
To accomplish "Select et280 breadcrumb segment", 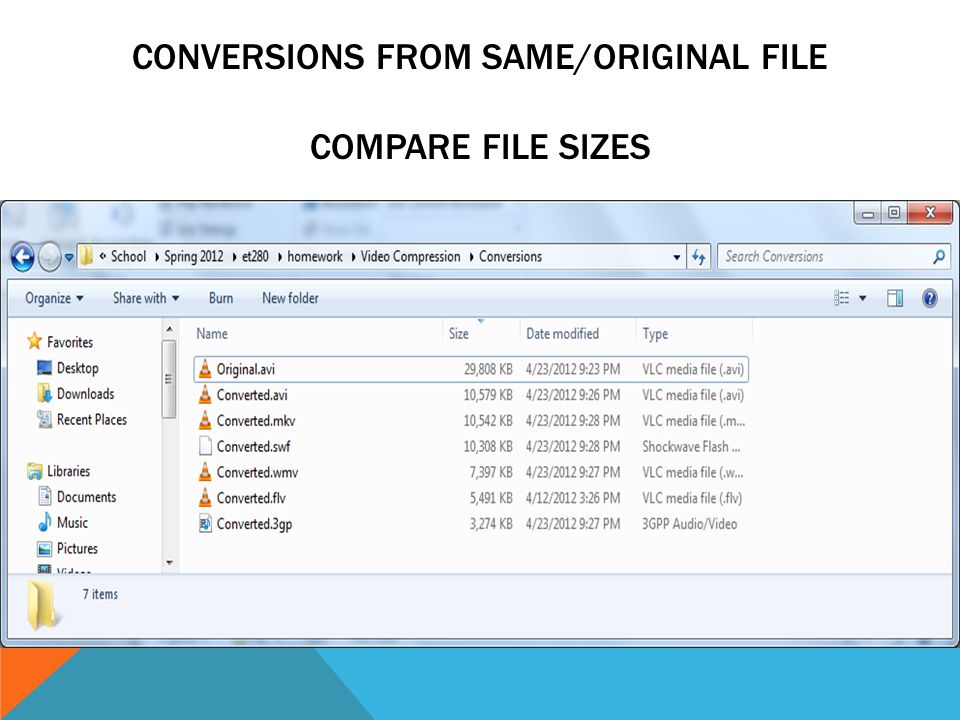I will pyautogui.click(x=255, y=257).
